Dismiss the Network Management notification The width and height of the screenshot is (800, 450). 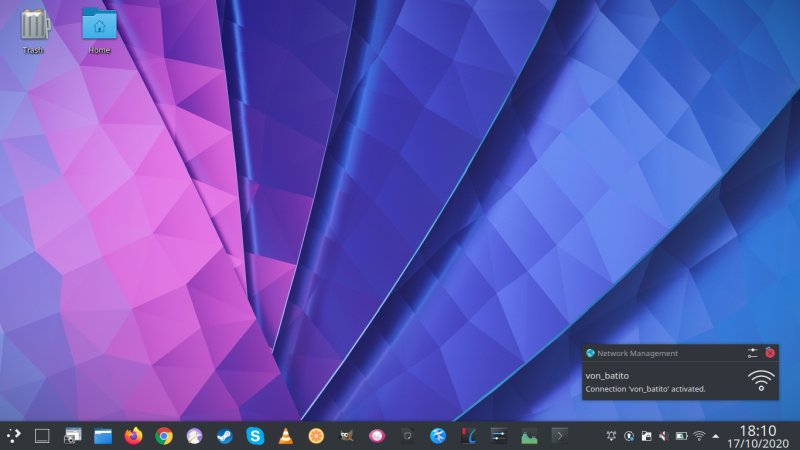click(770, 353)
